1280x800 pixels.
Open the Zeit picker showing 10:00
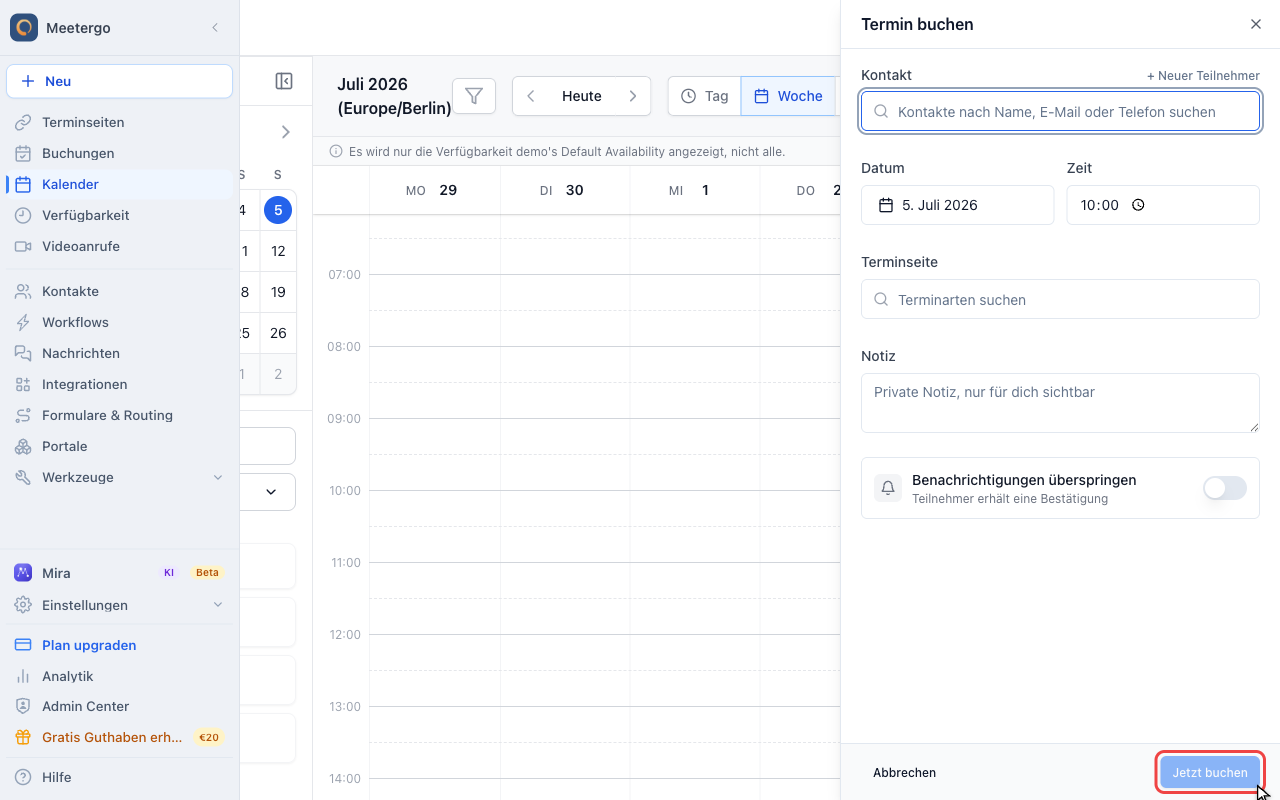click(x=1163, y=205)
